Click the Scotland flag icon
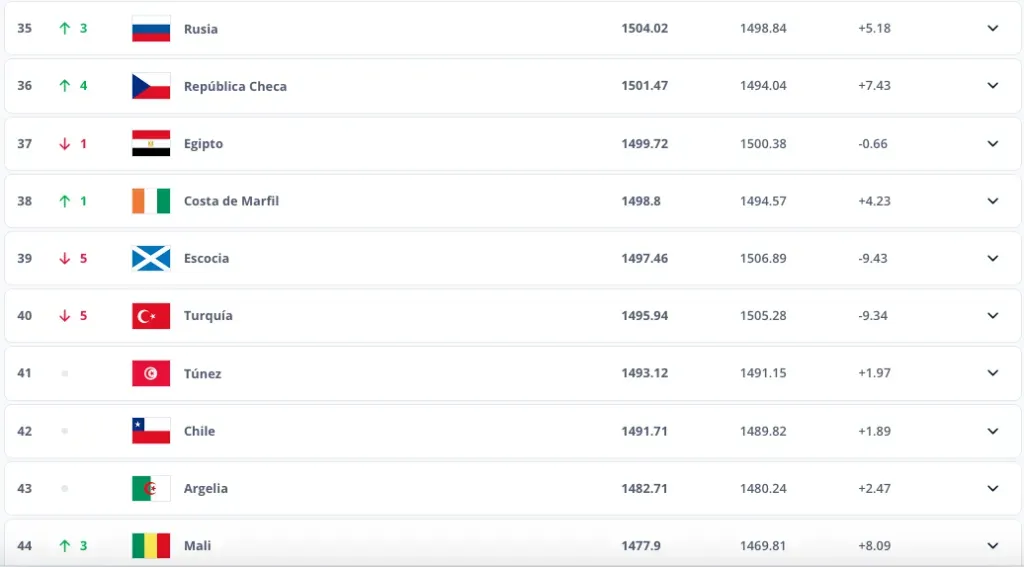 151,258
